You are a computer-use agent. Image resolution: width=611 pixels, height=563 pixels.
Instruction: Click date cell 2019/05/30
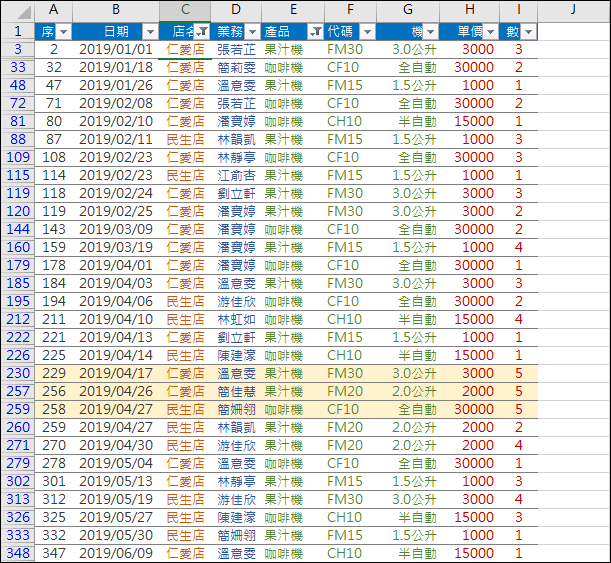coord(116,535)
